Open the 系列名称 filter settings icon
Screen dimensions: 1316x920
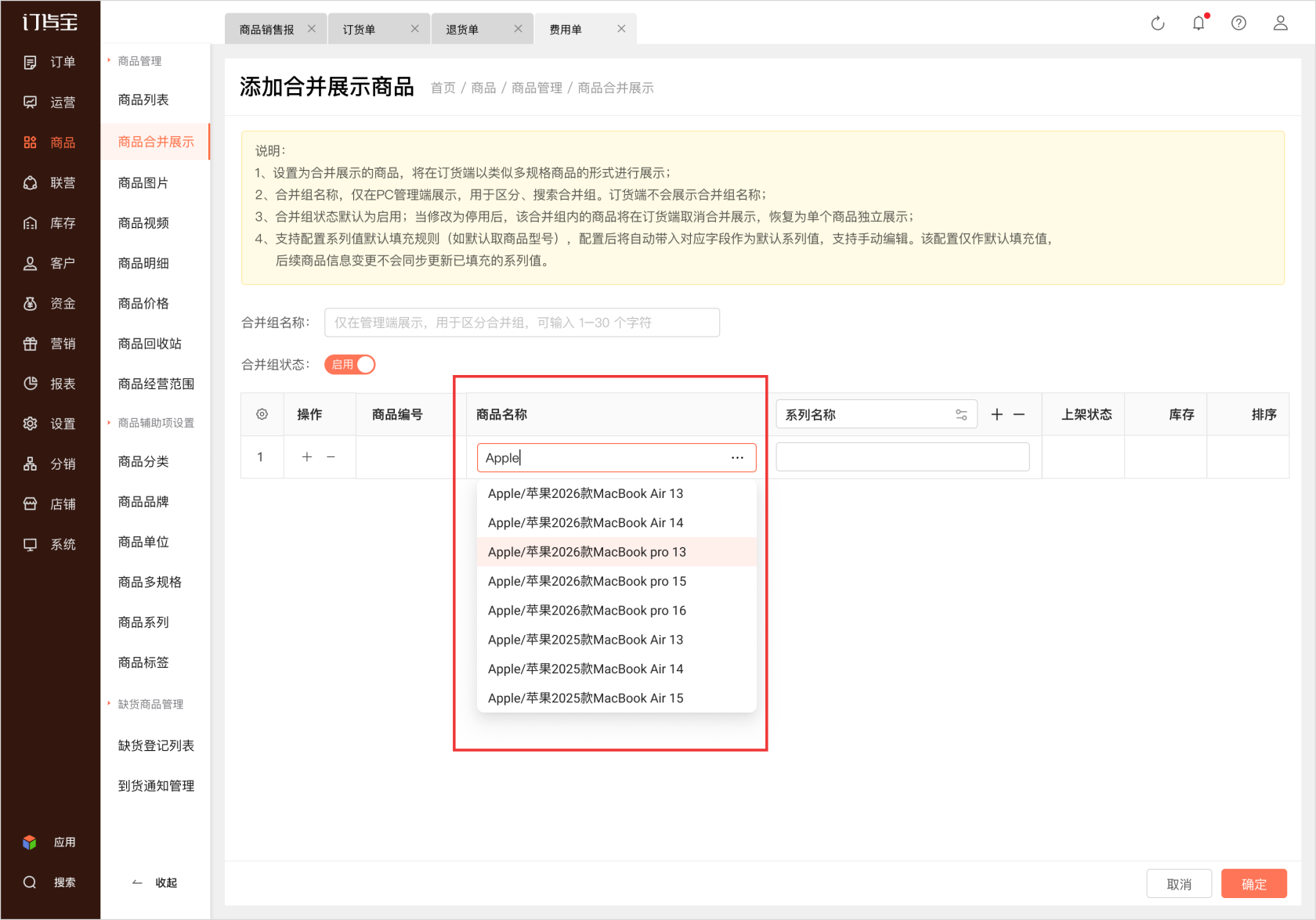click(961, 415)
